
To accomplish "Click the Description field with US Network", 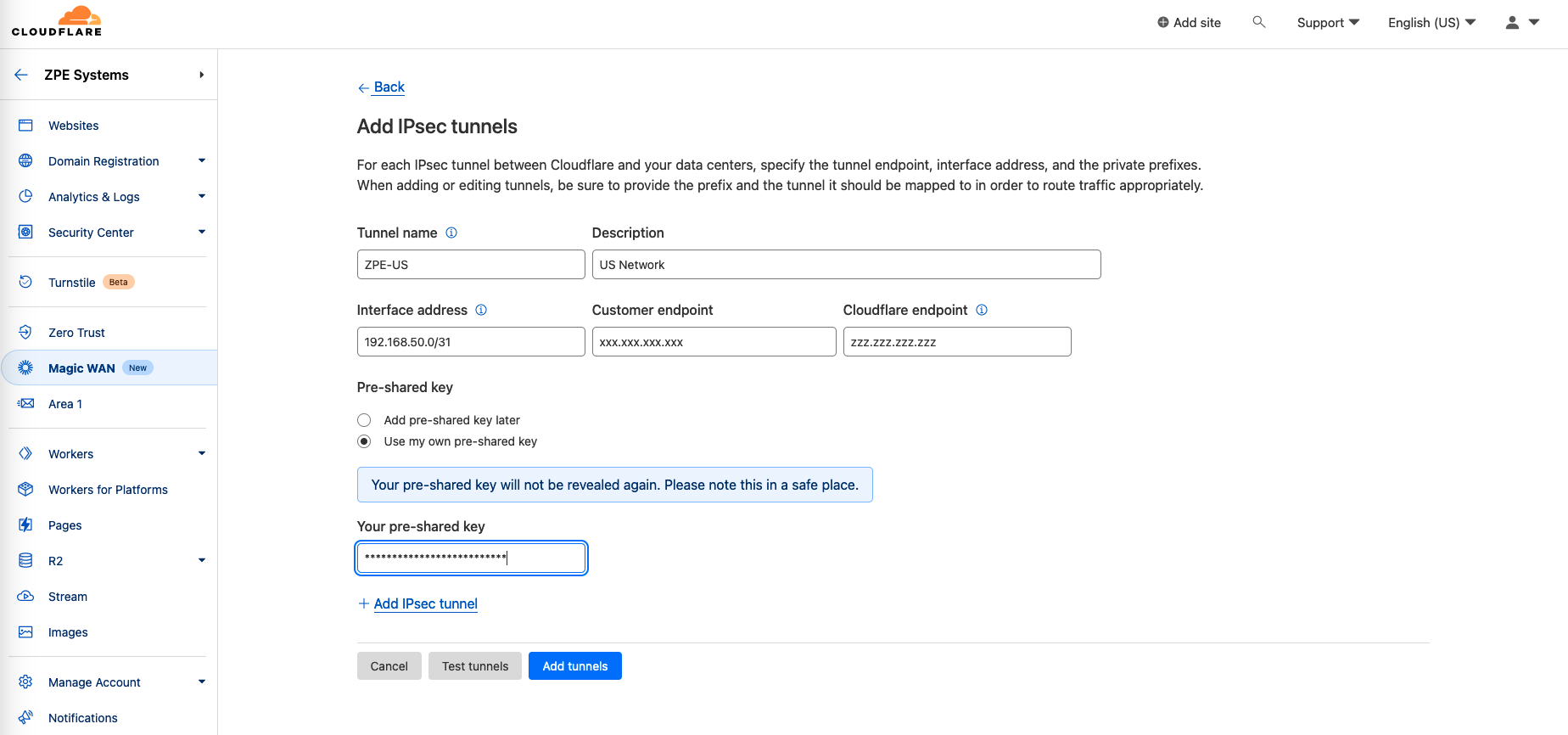I will coord(846,265).
